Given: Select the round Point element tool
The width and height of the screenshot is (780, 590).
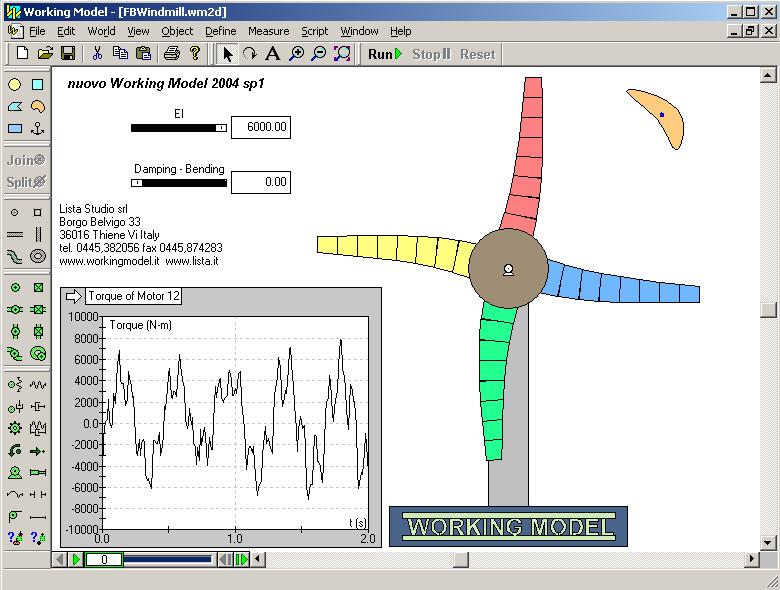Looking at the screenshot, I should [x=15, y=212].
